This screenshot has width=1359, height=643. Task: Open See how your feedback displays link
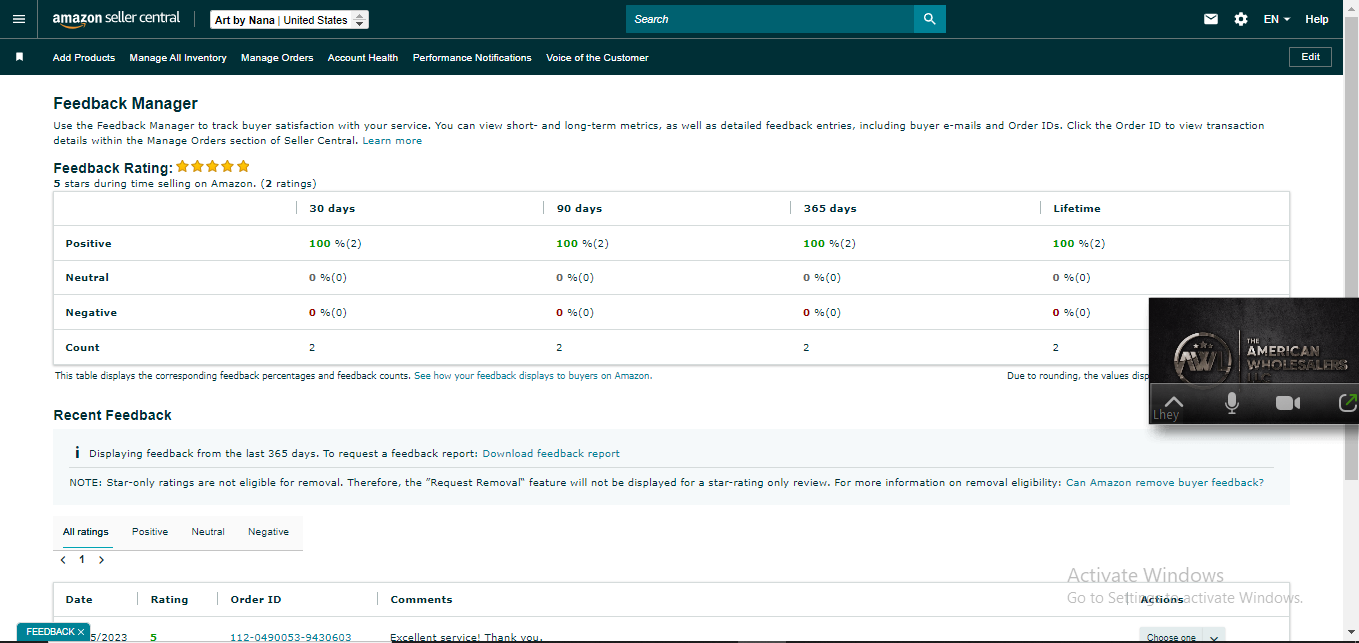pos(533,376)
